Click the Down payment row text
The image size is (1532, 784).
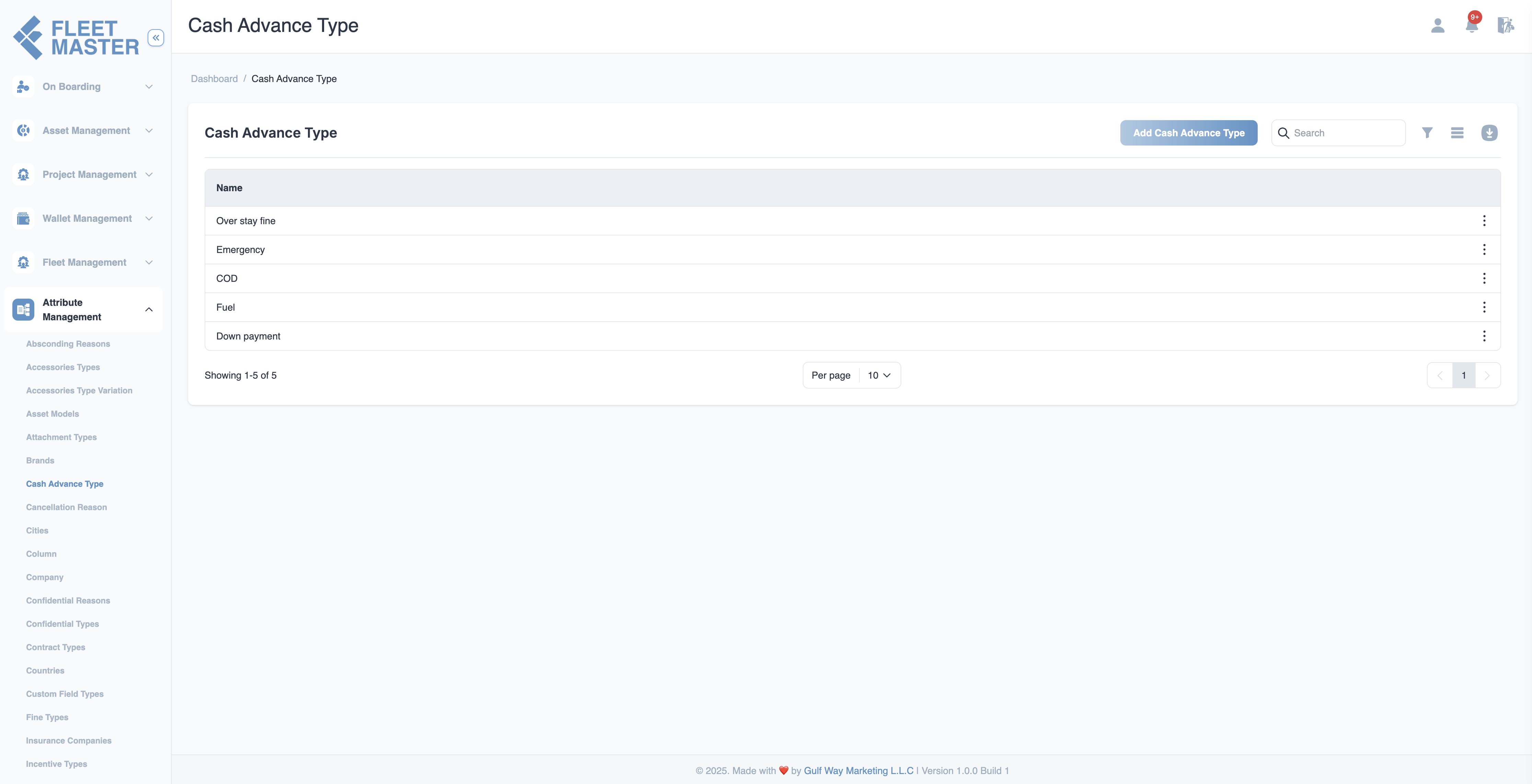[x=248, y=336]
